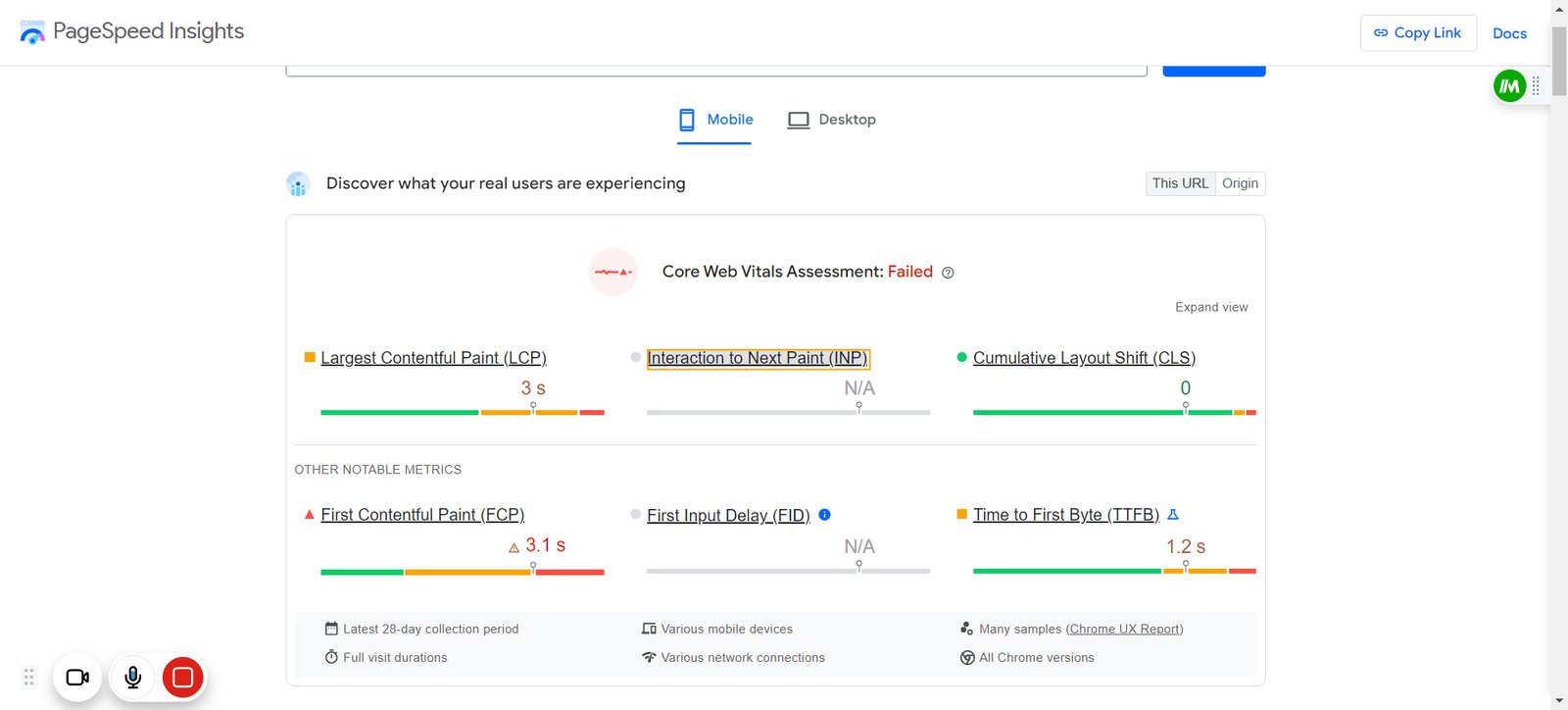Click the 'Full visit durations' text

395,657
